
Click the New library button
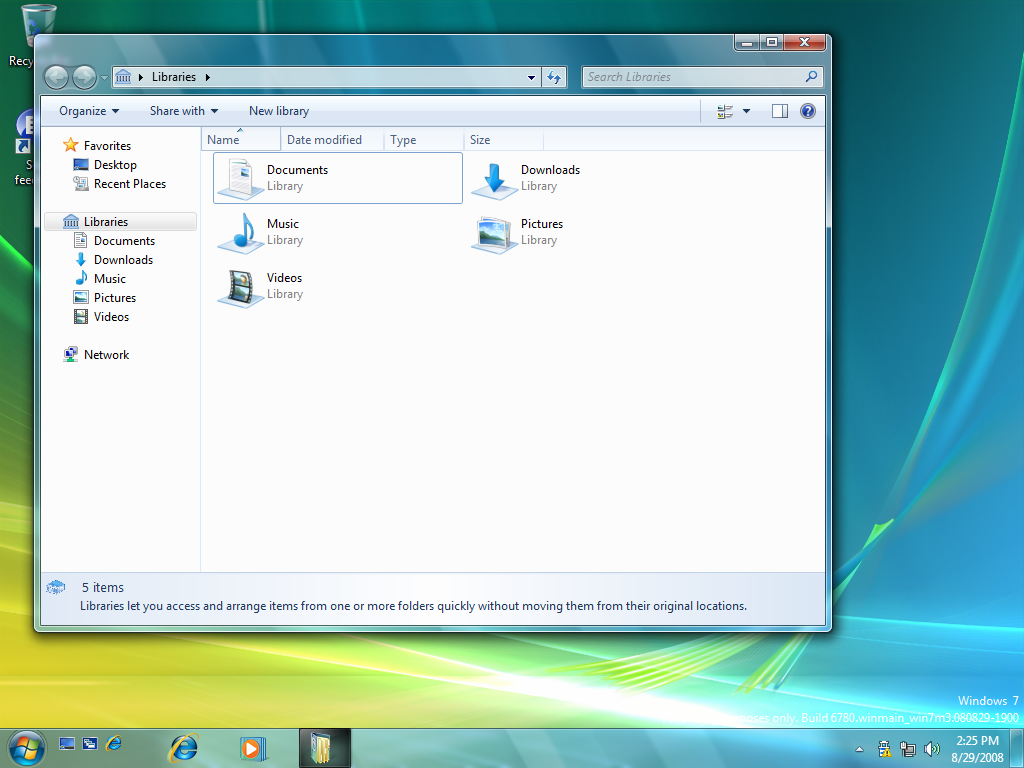coord(278,111)
